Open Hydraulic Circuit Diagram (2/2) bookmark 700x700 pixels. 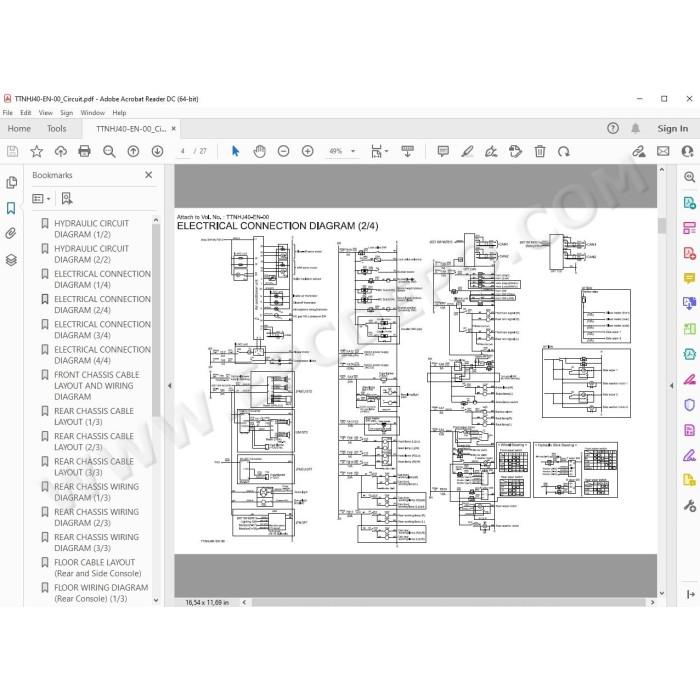91,254
